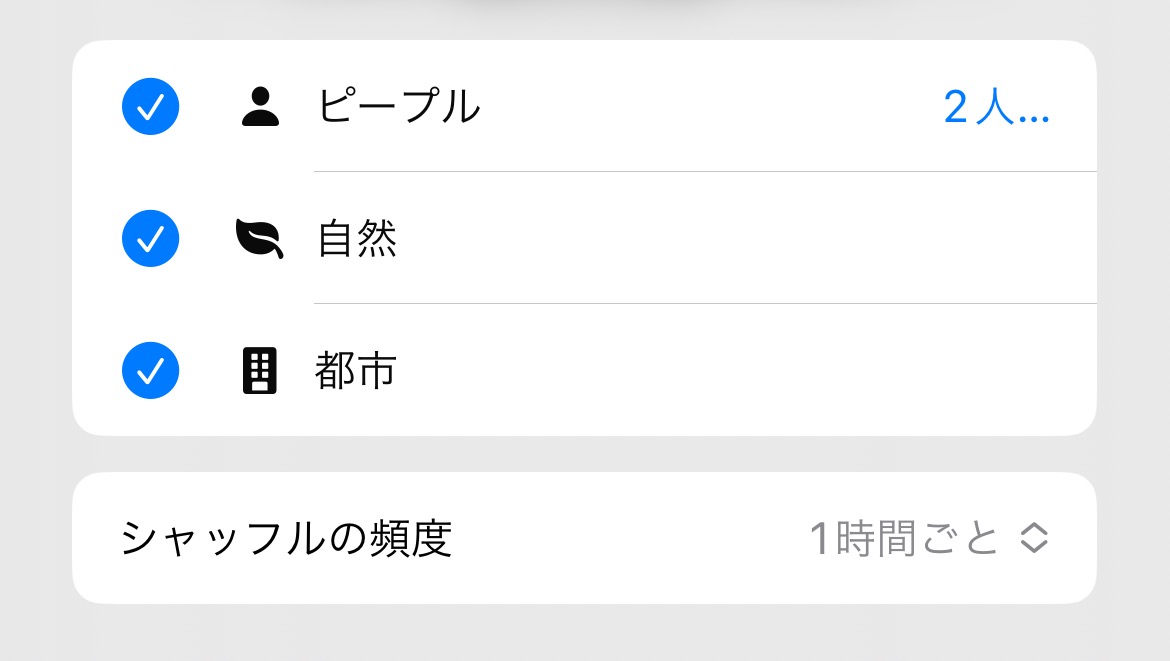Click the gray gap between the cards
Viewport: 1170px width, 661px height.
[x=584, y=454]
